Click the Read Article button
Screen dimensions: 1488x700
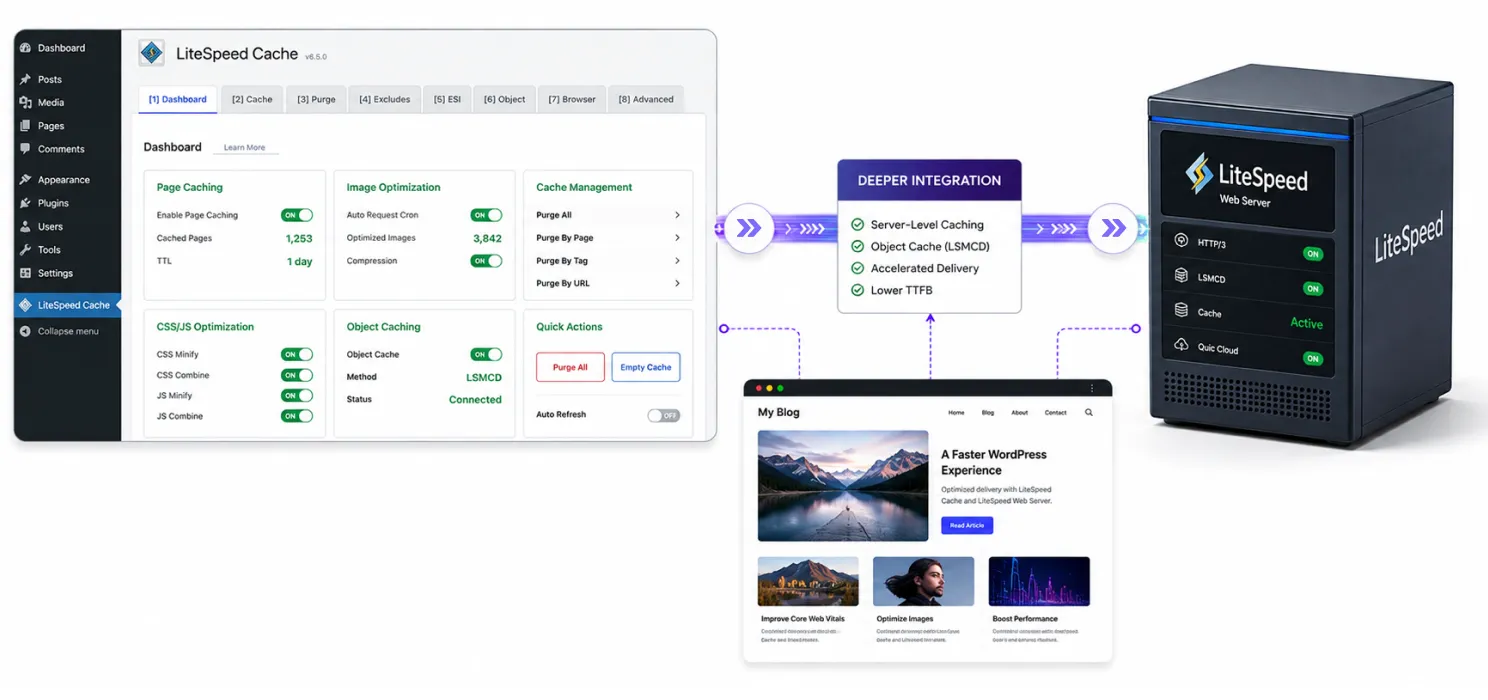967,525
